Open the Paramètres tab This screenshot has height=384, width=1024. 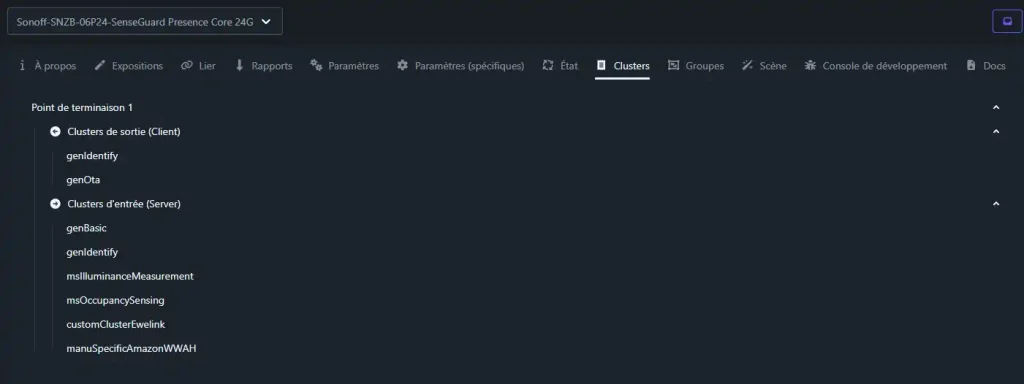tap(345, 65)
